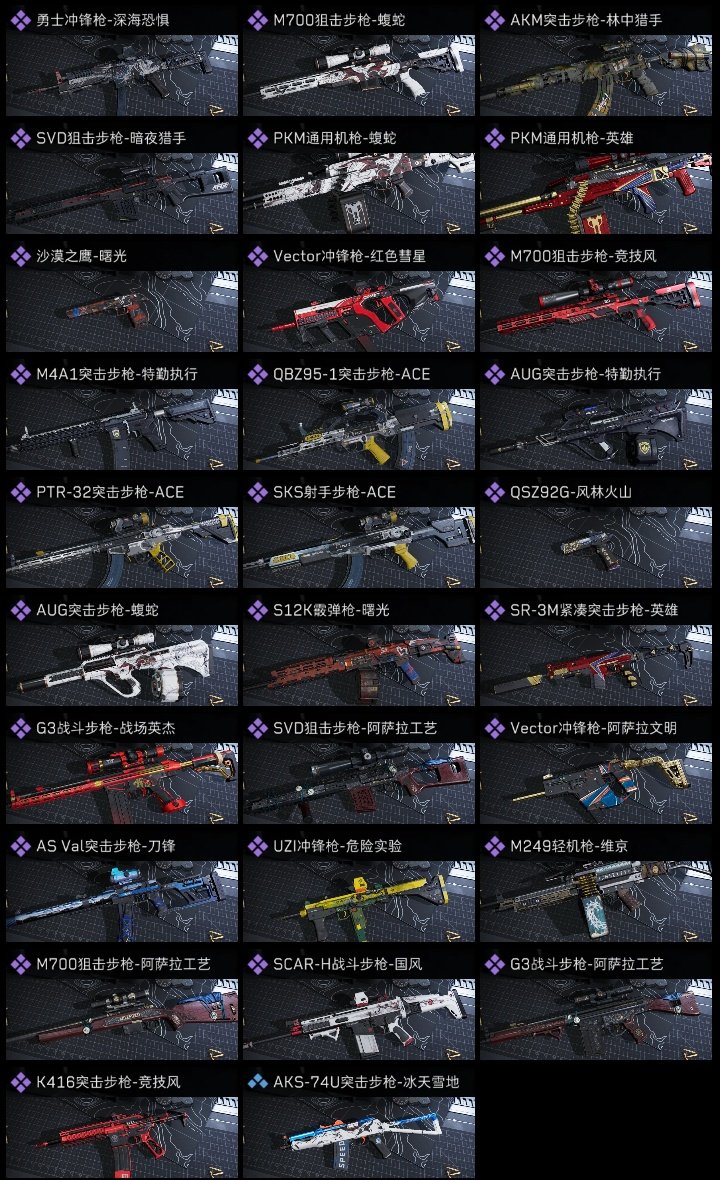Select the AS Val突击步枪-刀锋 skin image
Image resolution: width=720 pixels, height=1180 pixels.
tap(122, 901)
